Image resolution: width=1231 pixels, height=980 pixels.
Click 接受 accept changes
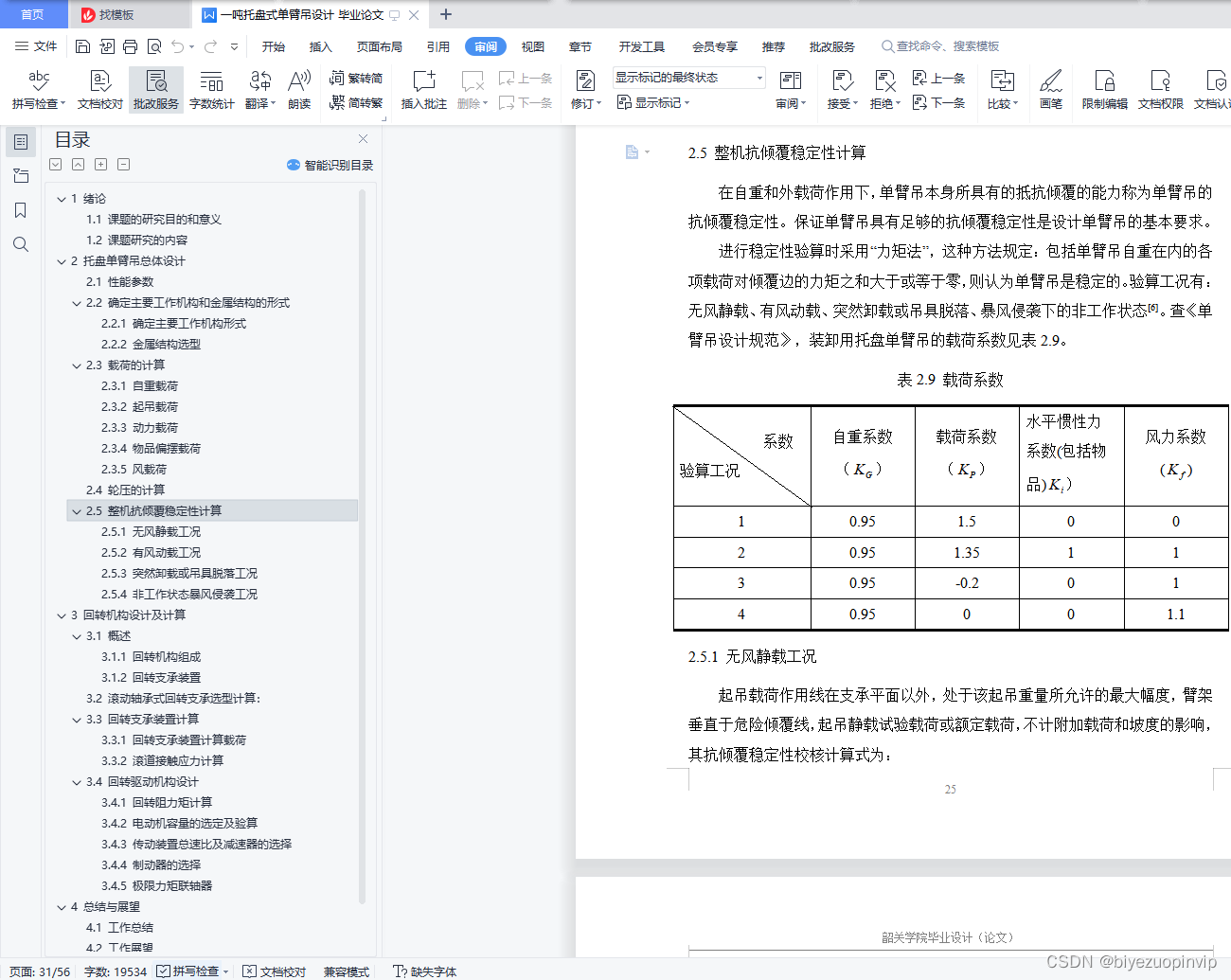(842, 90)
